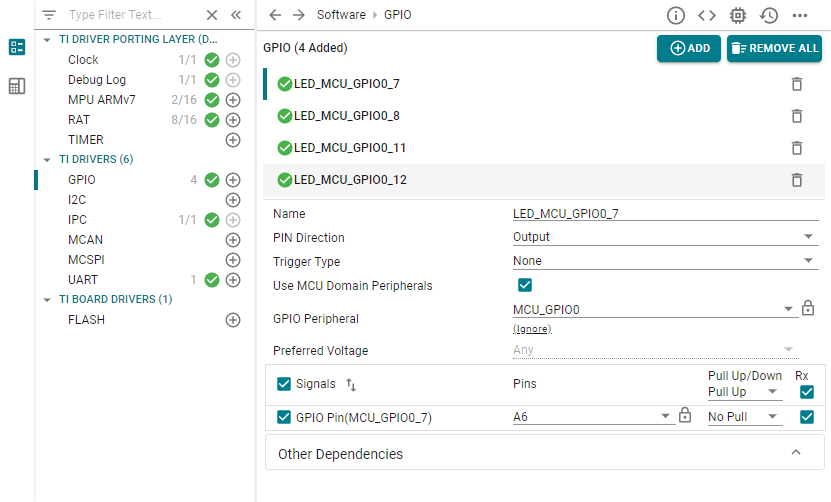
Task: Delete the LED_MCU_GPIO0_8 instance
Action: click(796, 116)
